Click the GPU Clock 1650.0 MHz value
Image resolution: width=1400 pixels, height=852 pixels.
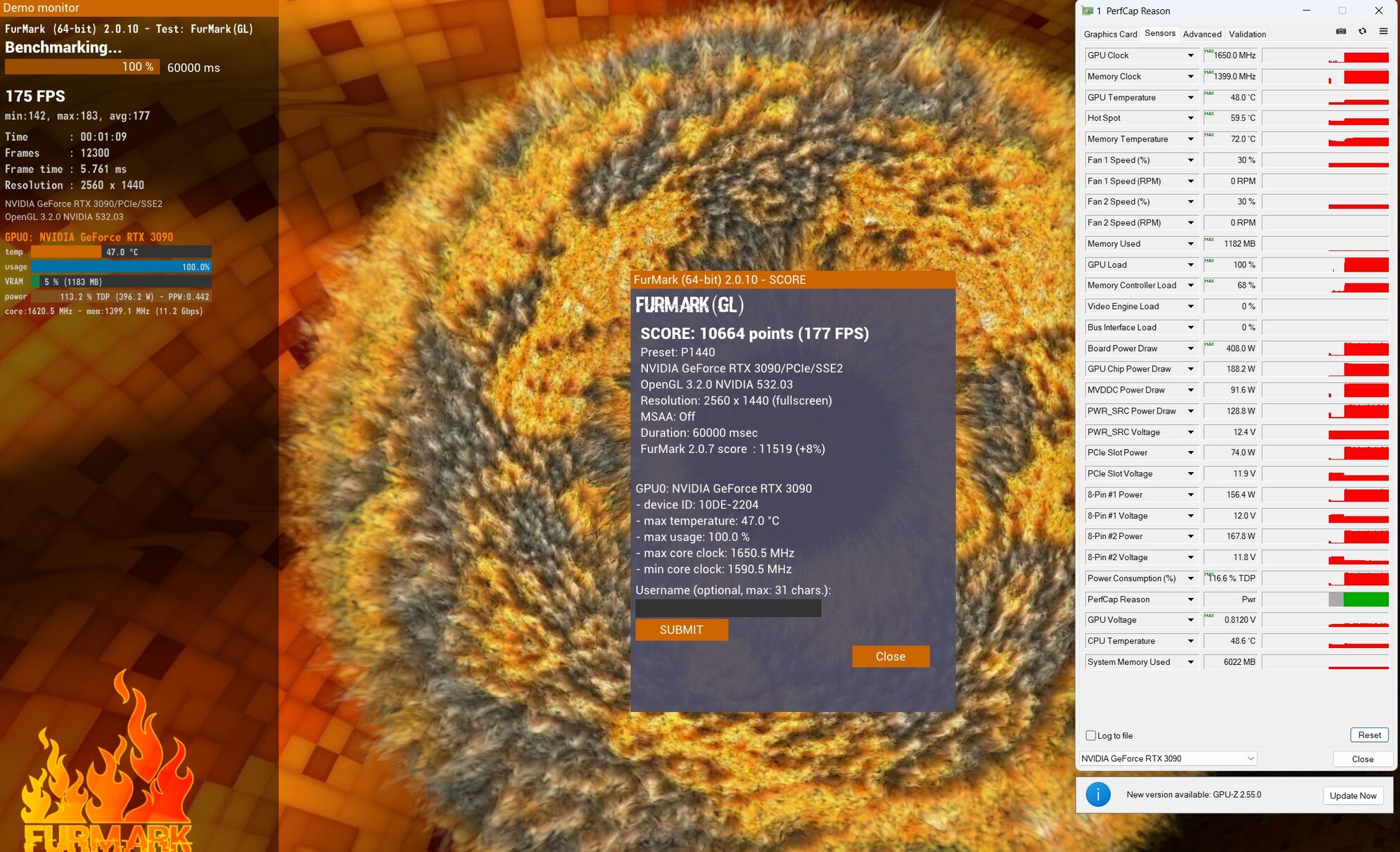pyautogui.click(x=1230, y=56)
